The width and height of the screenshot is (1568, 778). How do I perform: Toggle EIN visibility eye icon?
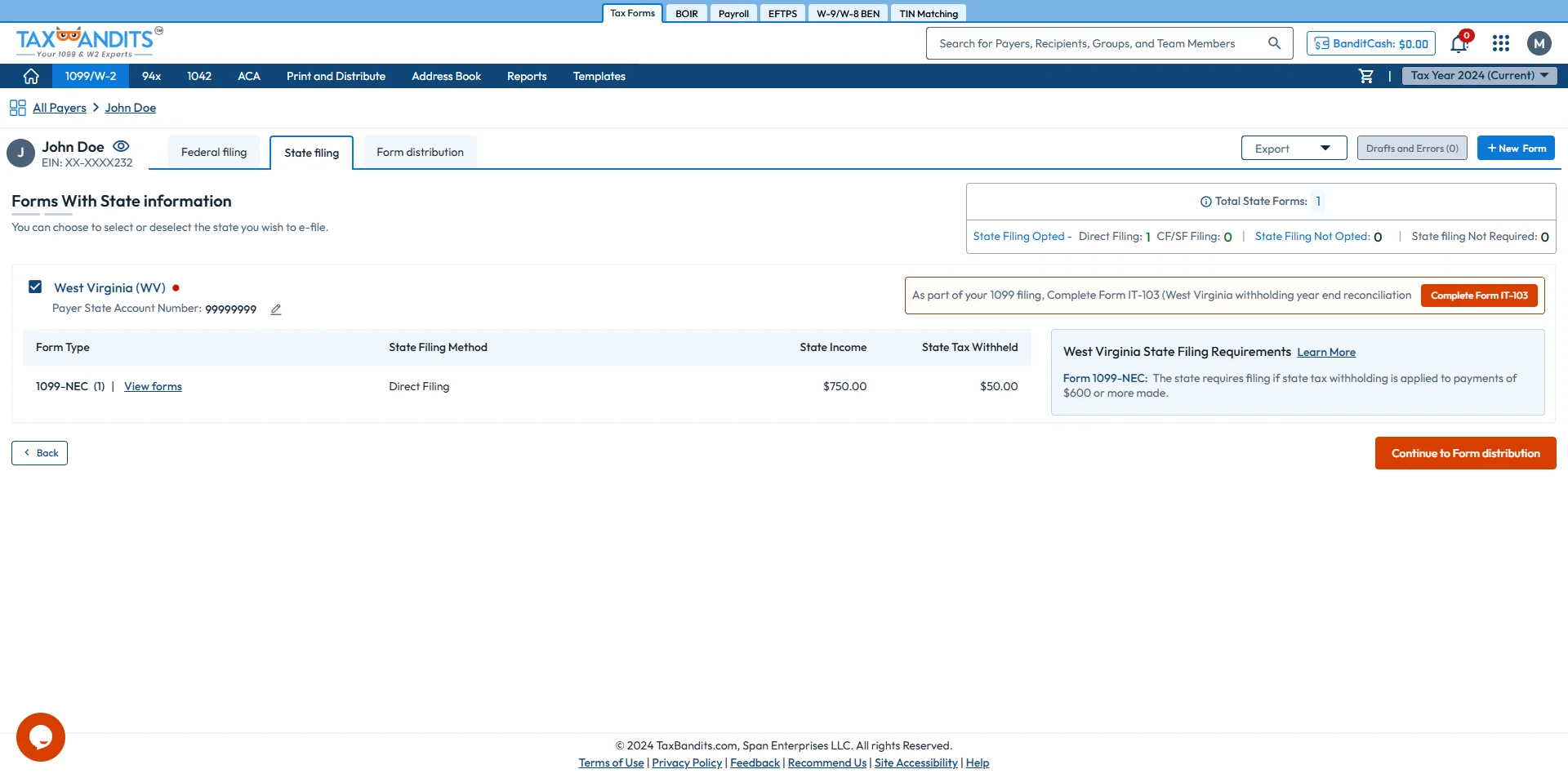121,146
